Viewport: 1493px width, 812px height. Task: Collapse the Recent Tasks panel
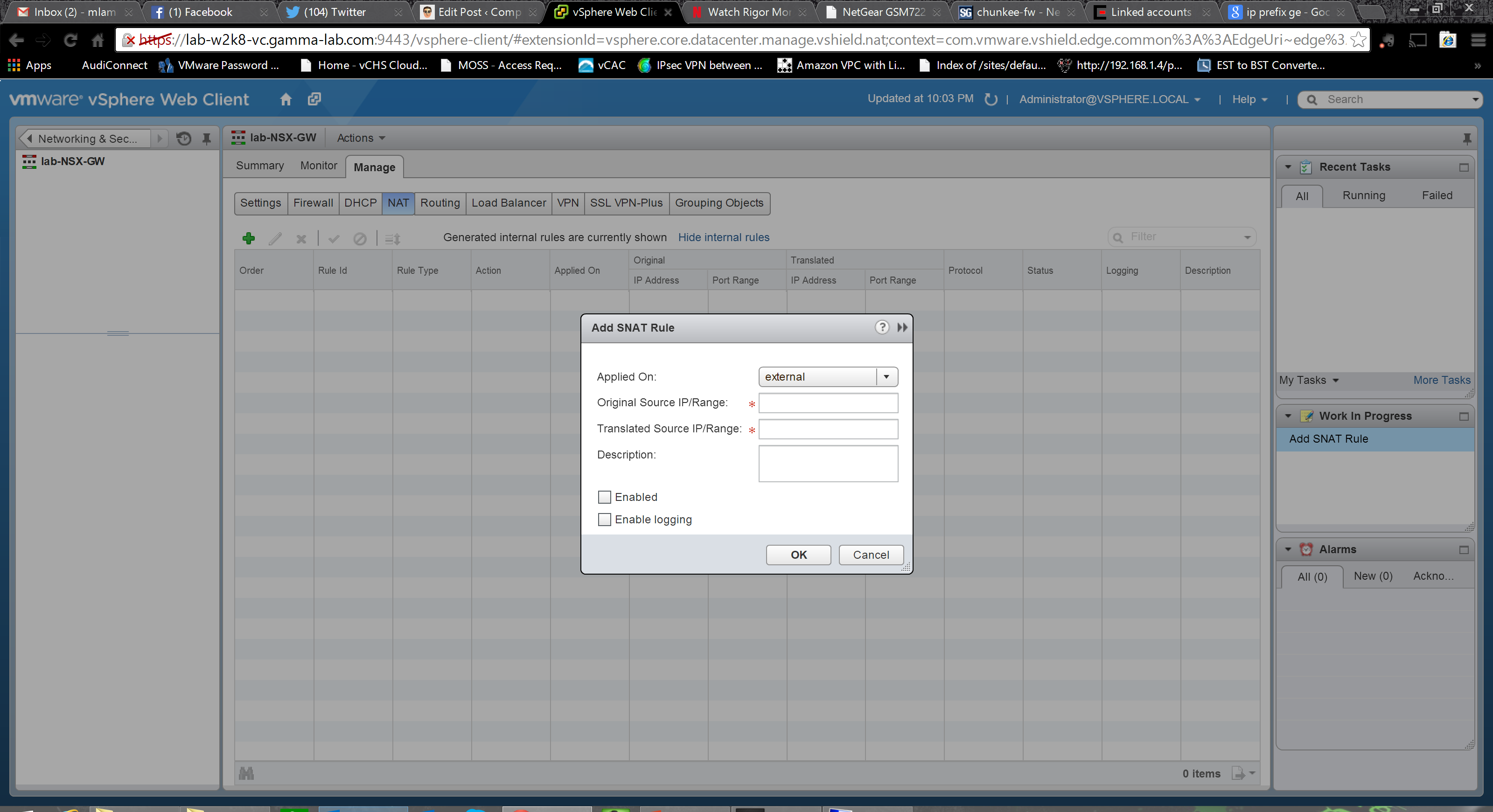coord(1288,167)
